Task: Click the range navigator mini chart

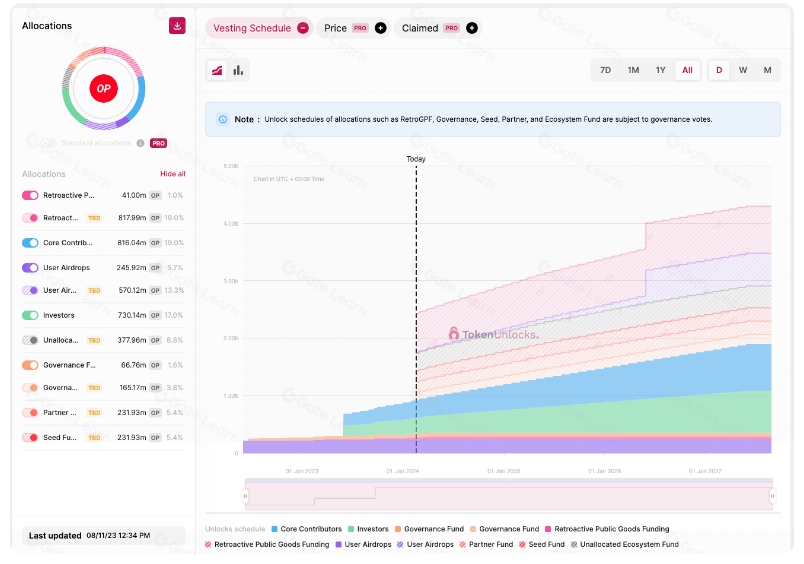Action: (x=509, y=495)
